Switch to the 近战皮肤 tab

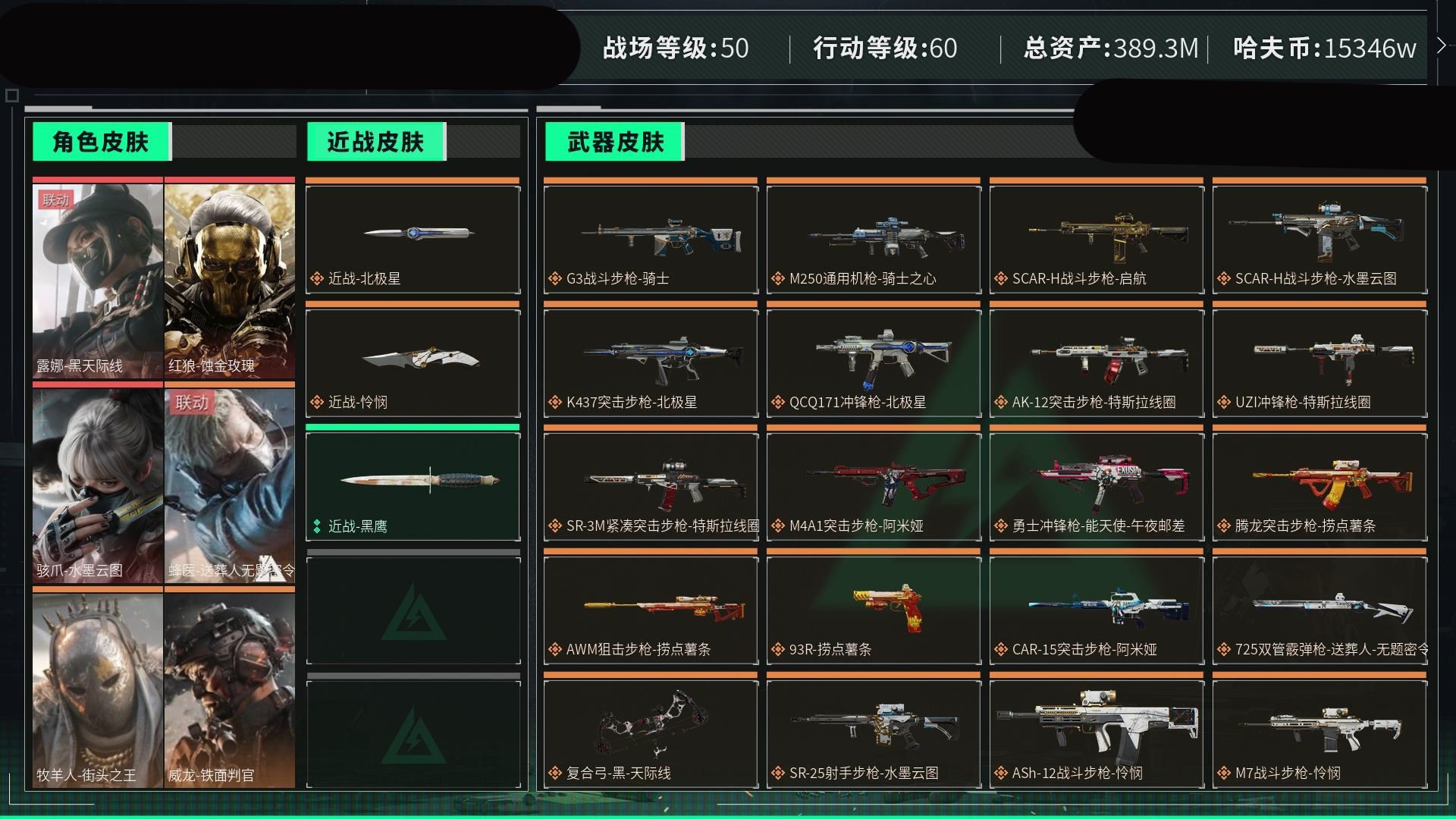(376, 142)
